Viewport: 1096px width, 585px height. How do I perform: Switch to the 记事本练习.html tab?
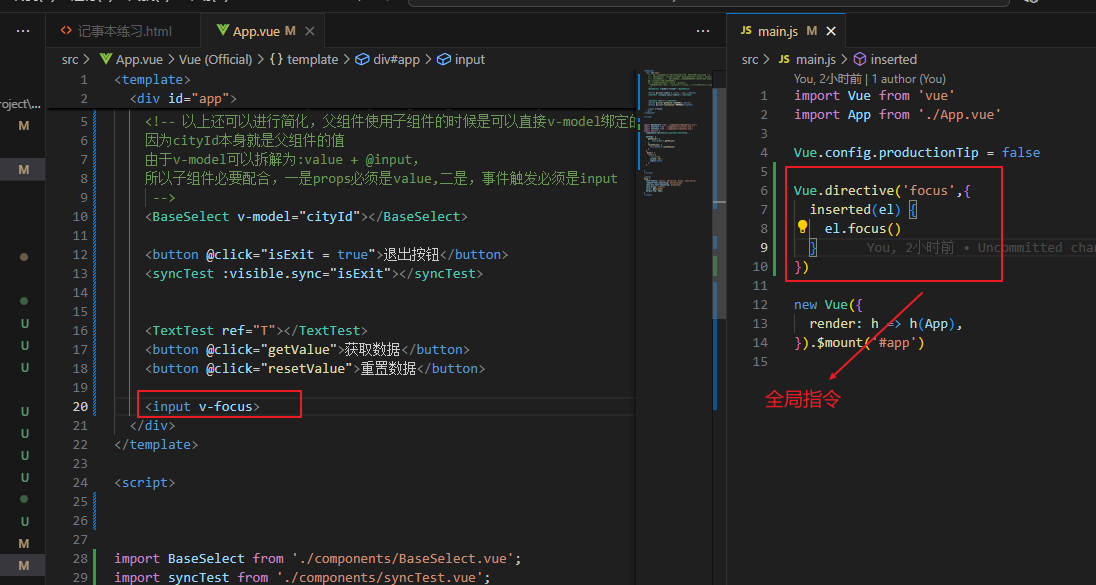(116, 31)
